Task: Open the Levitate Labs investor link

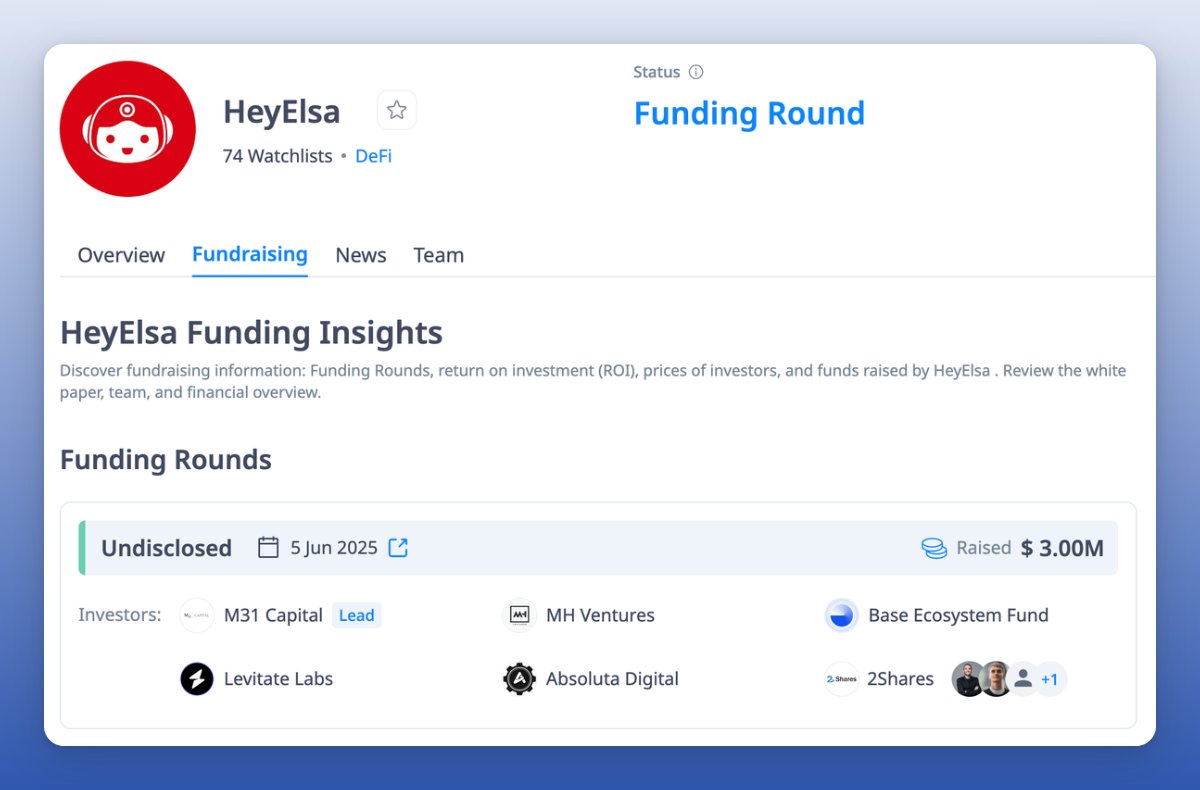Action: pos(278,679)
